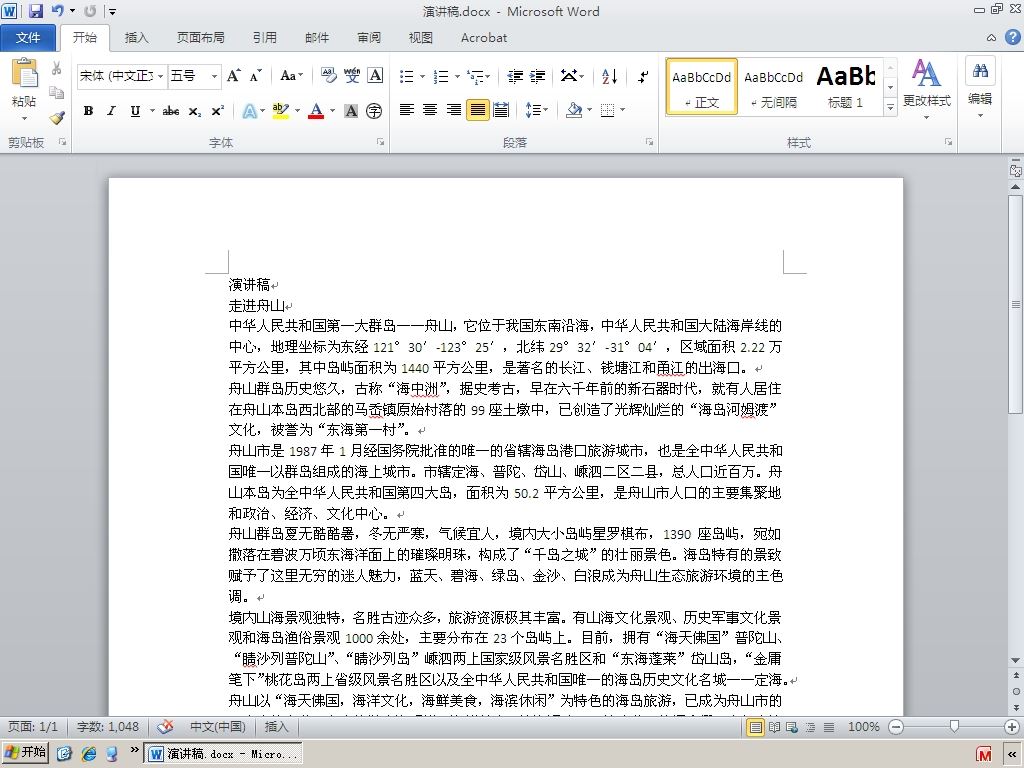Click the Increase Indent icon
The width and height of the screenshot is (1024, 768).
[x=537, y=76]
